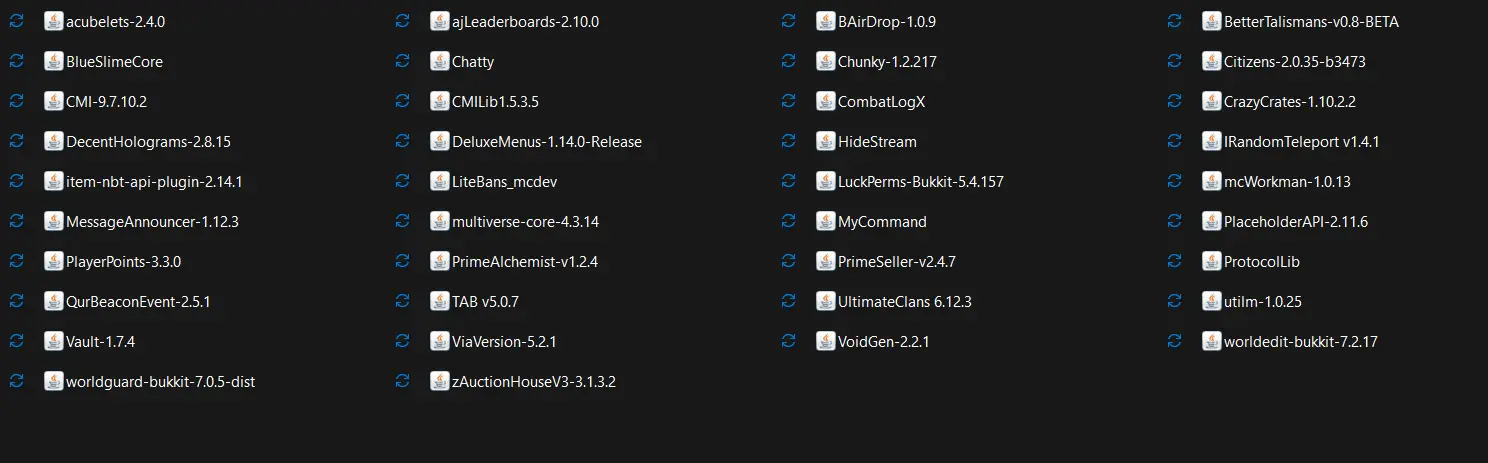1488x463 pixels.
Task: Select the HideStream file name
Action: coord(877,141)
